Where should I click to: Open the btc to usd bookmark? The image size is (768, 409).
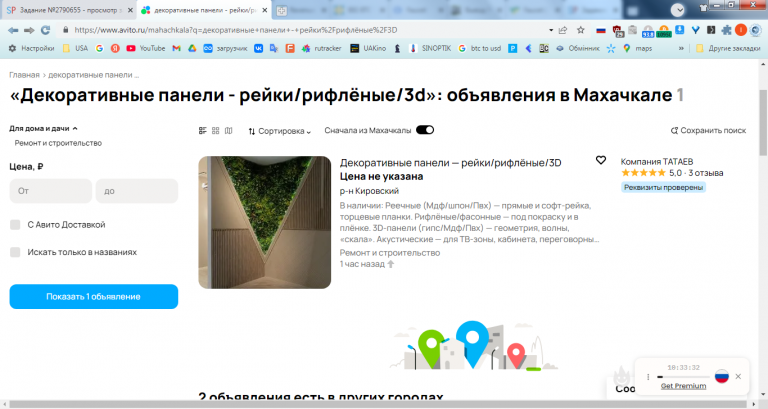tap(480, 48)
